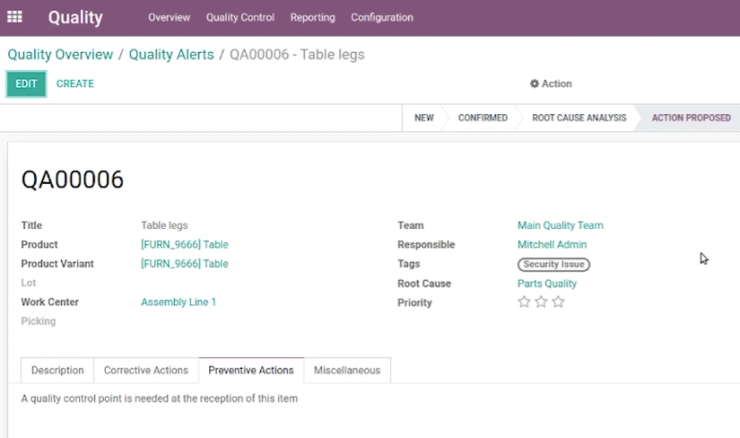The image size is (740, 438).
Task: Switch to the Miscellaneous tab
Action: [x=347, y=370]
